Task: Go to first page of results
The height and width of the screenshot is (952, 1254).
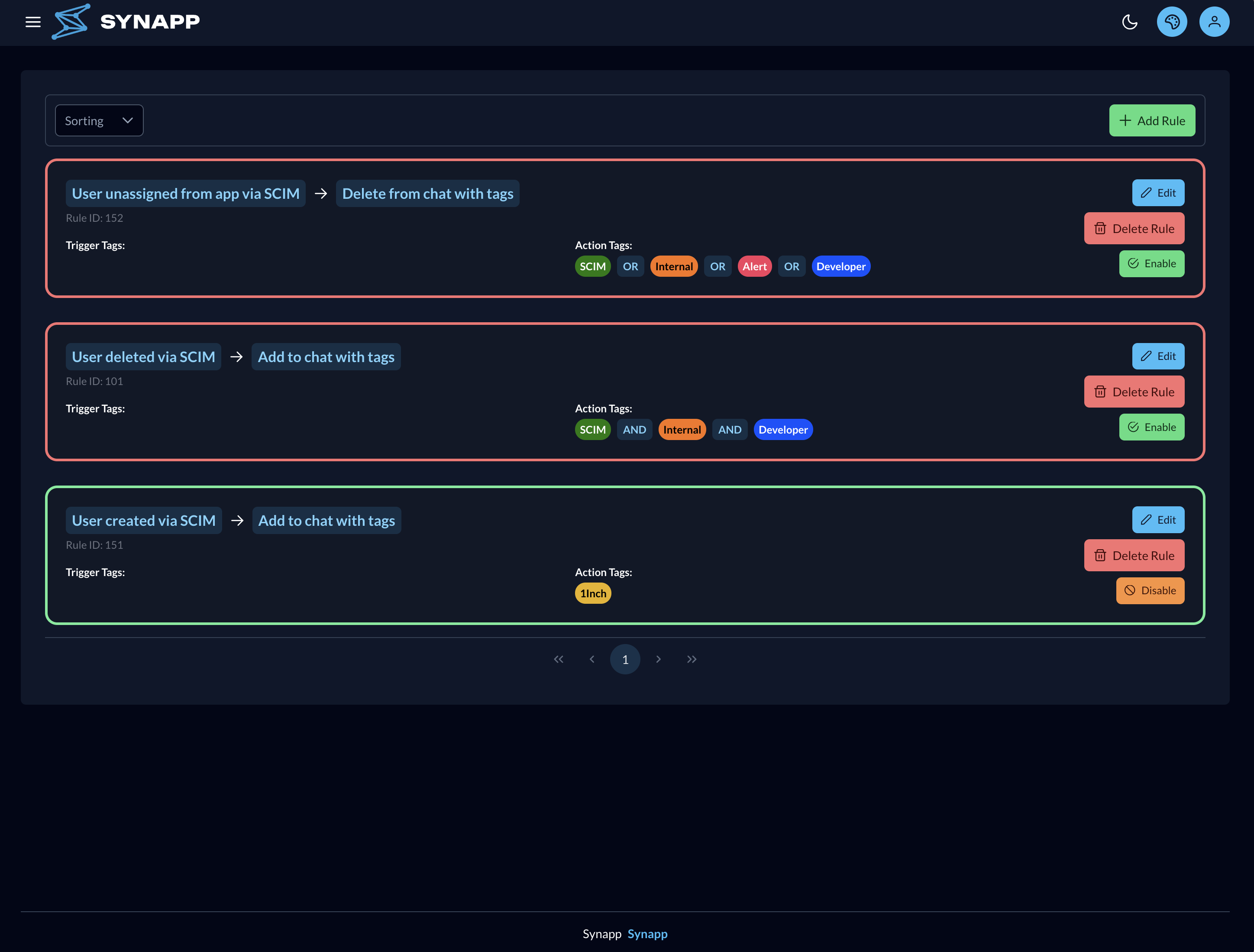Action: pyautogui.click(x=559, y=659)
